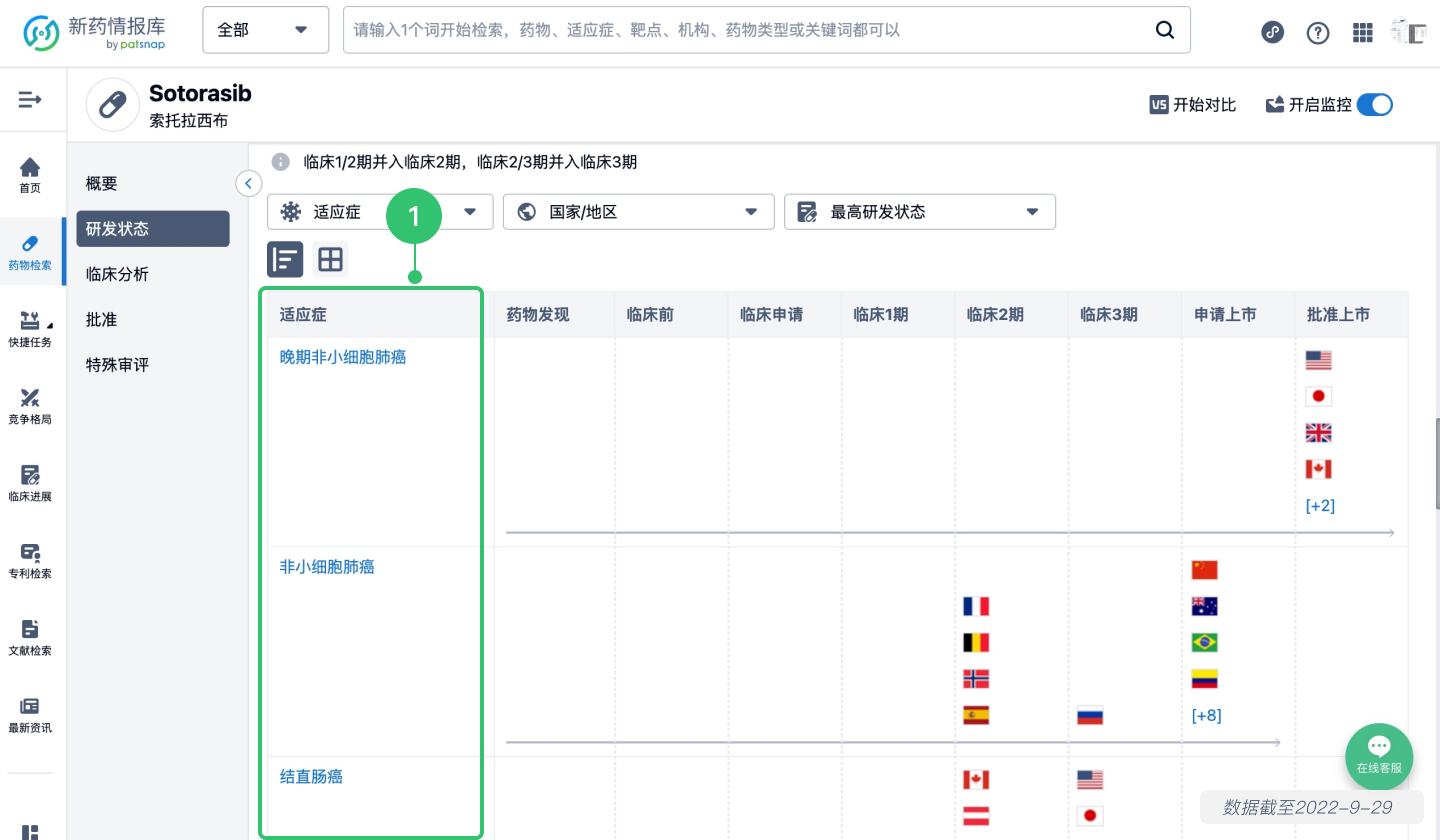This screenshot has width=1440, height=840.
Task: Click the US flag under 批准上市
Action: (1319, 360)
